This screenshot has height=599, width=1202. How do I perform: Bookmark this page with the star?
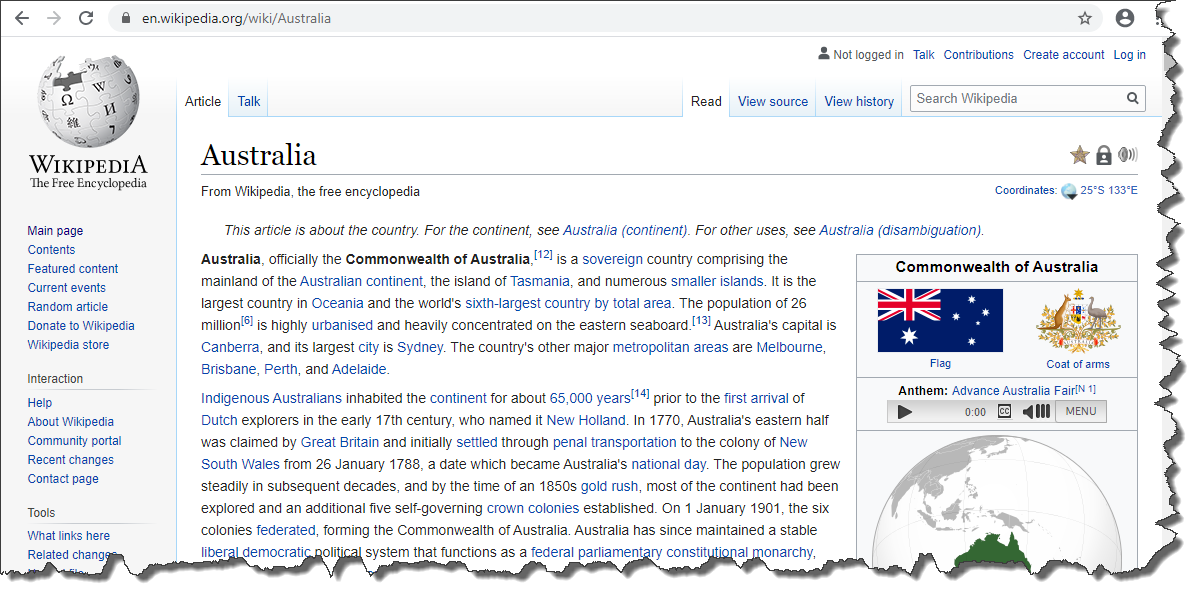[1085, 18]
